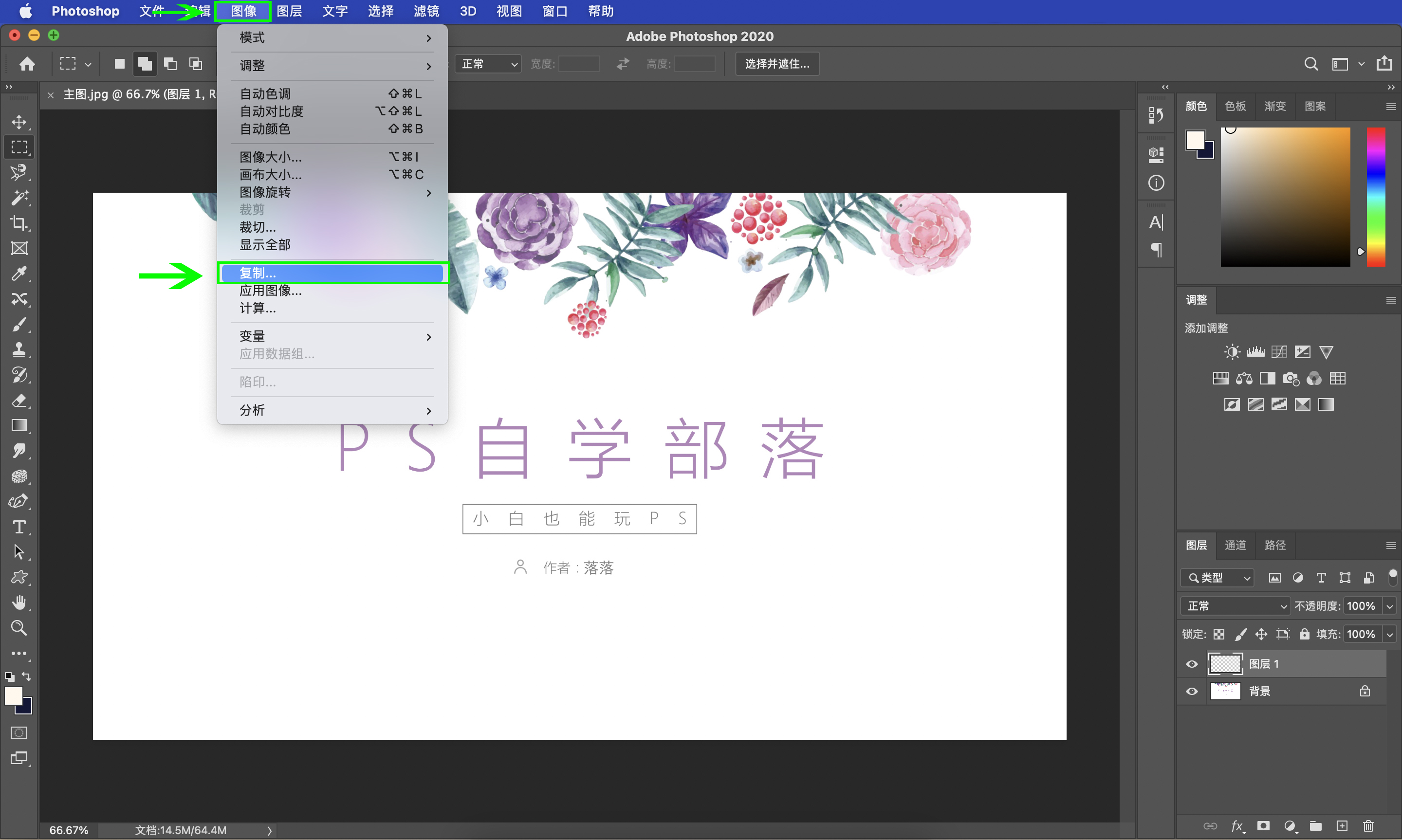1402x840 pixels.
Task: Open the layer filter 类型 dropdown
Action: tap(1217, 577)
